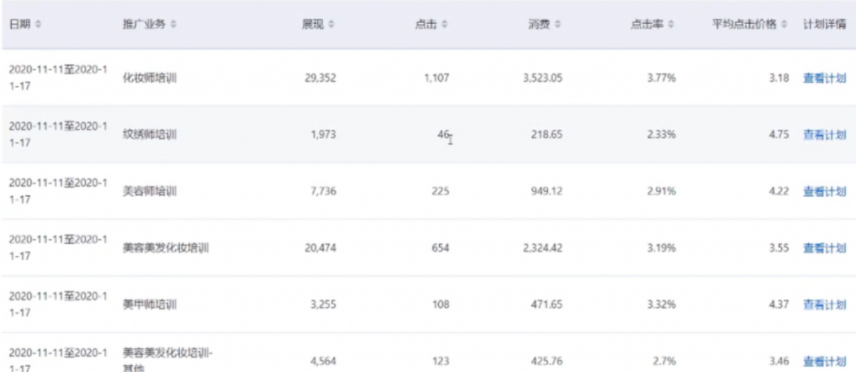Open 查看计划 for 纹绣师培训 row
This screenshot has width=865, height=372.
click(x=824, y=135)
